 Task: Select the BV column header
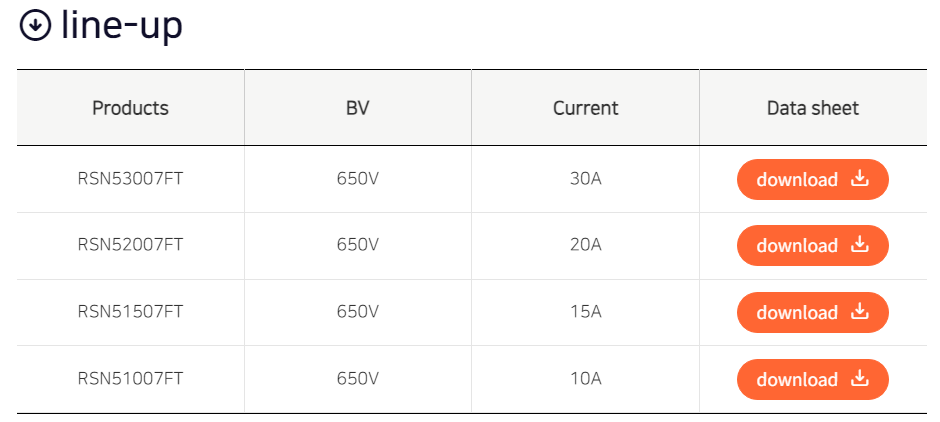click(358, 108)
